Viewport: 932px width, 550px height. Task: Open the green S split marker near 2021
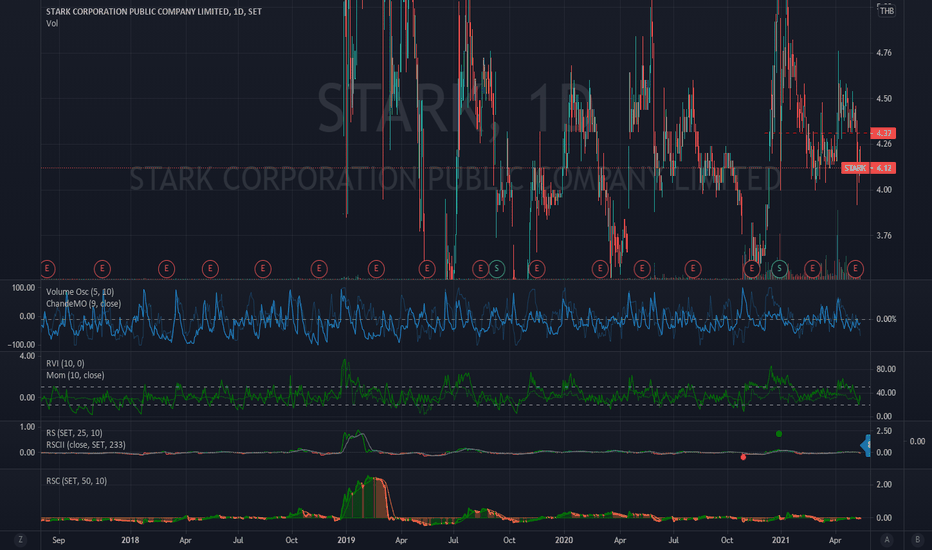click(x=779, y=269)
